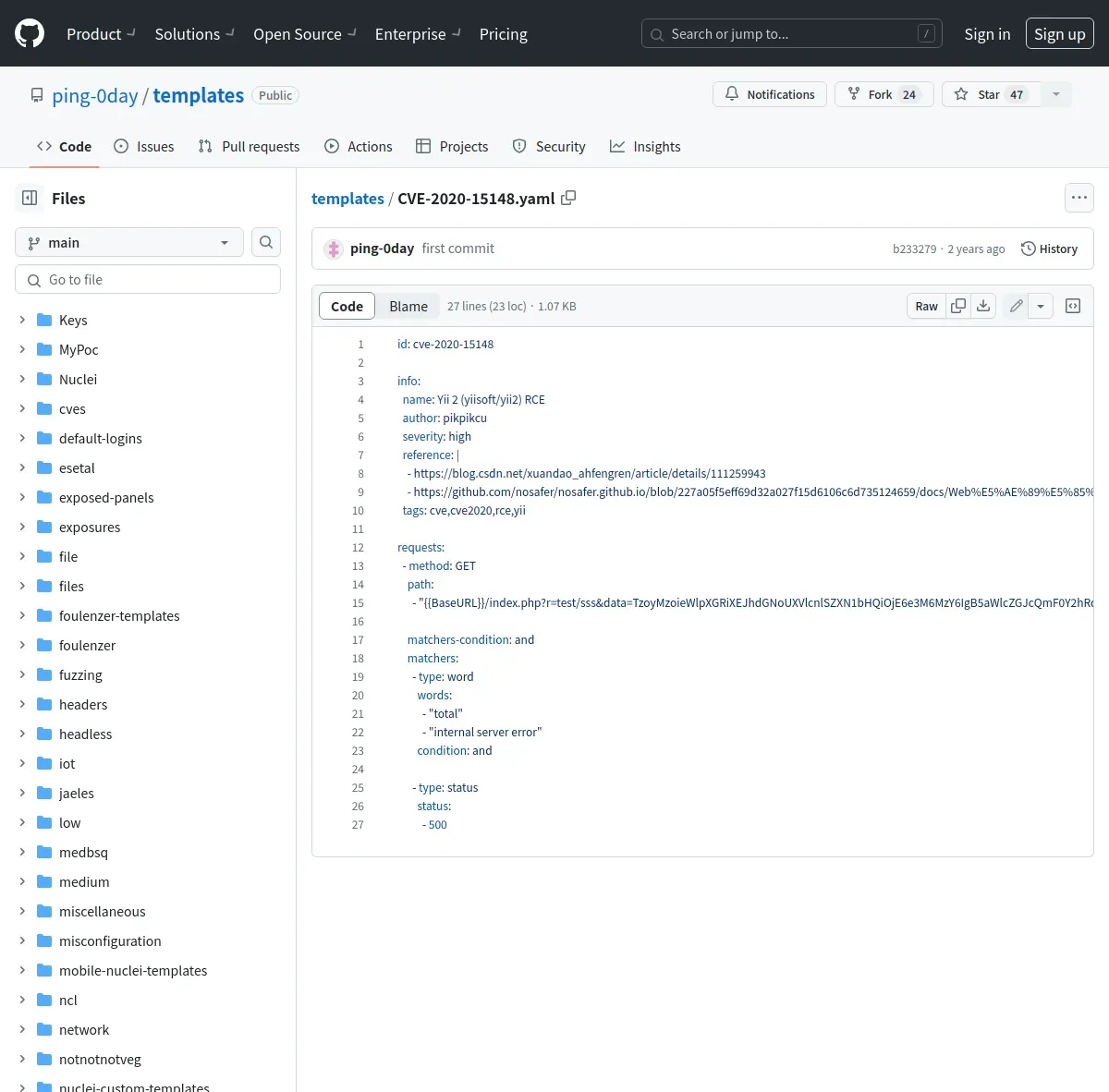Switch to the Actions tab
Viewport: 1109px width, 1092px height.
pyautogui.click(x=359, y=146)
